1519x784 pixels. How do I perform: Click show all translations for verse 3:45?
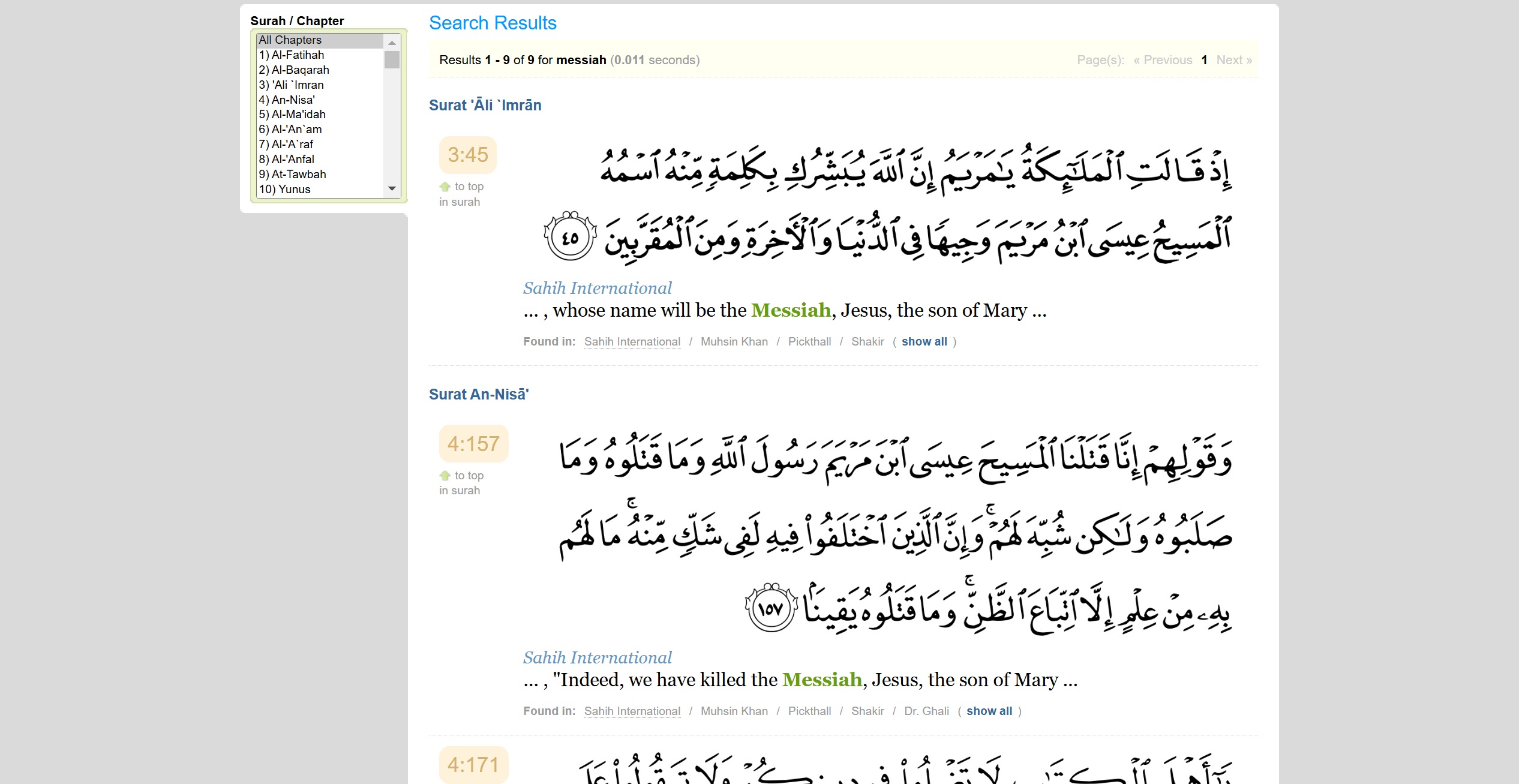[x=924, y=342]
